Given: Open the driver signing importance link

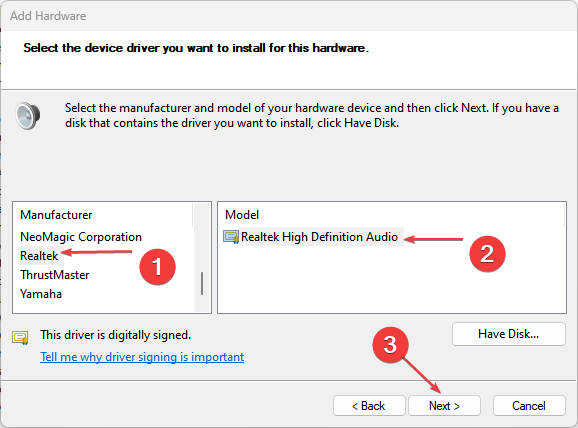Looking at the screenshot, I should click(x=142, y=357).
